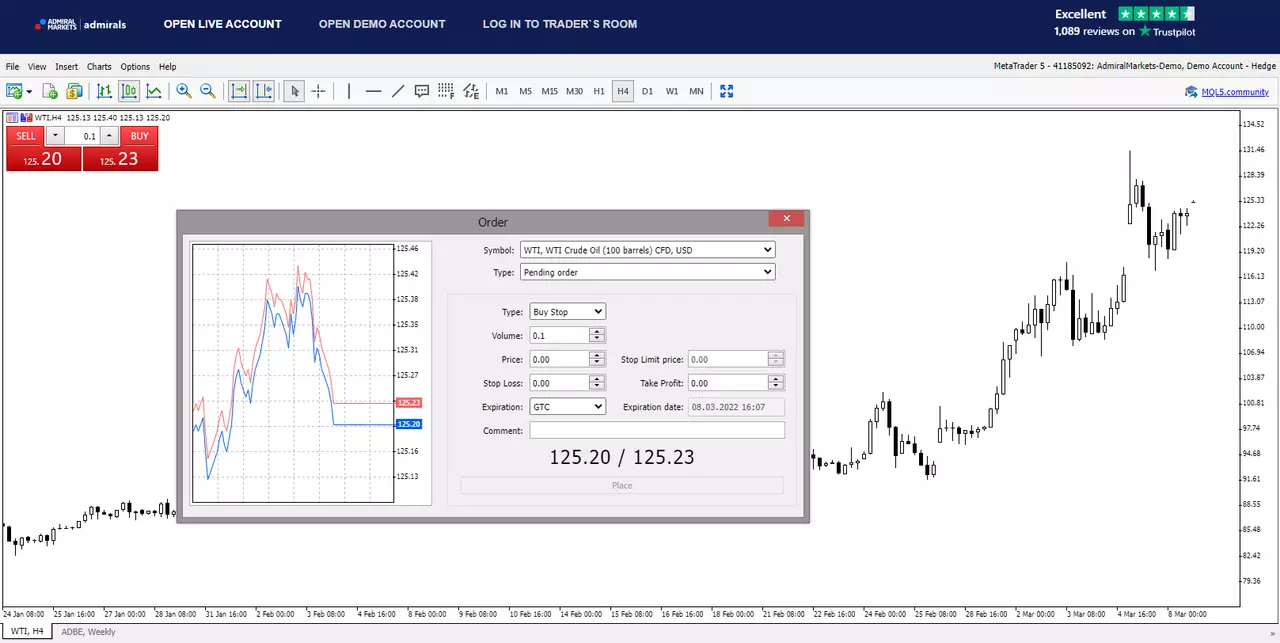
Task: Click Price stepper arrows
Action: coord(597,359)
